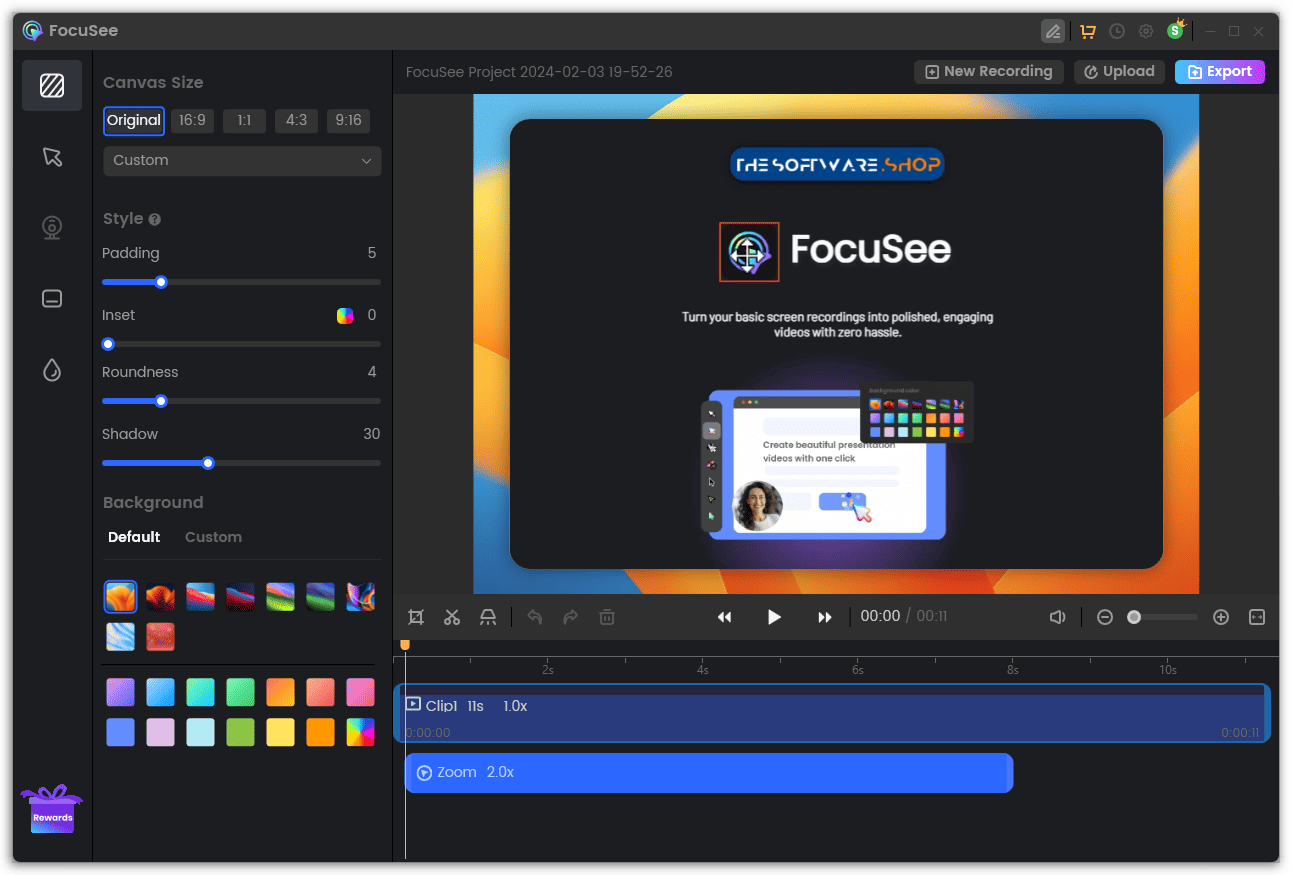Select Clip1 on the timeline
Image resolution: width=1292 pixels, height=875 pixels.
(x=832, y=713)
